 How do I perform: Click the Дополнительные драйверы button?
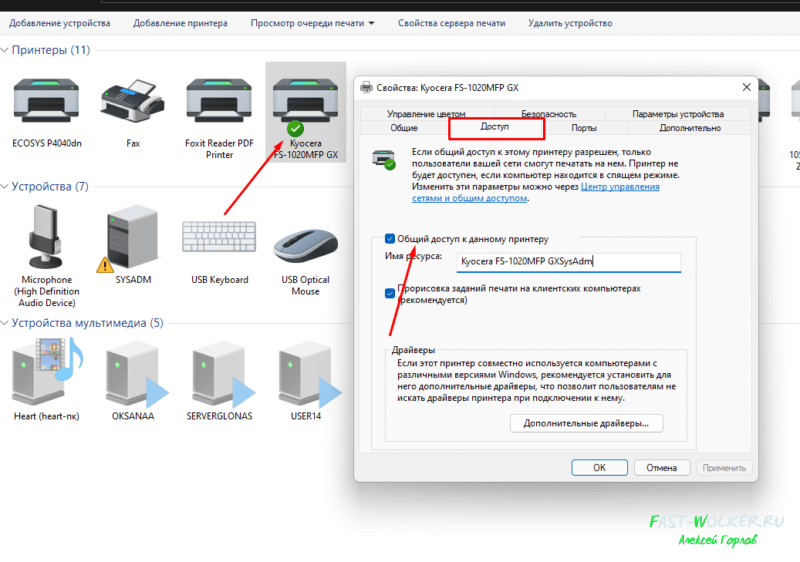pos(586,423)
